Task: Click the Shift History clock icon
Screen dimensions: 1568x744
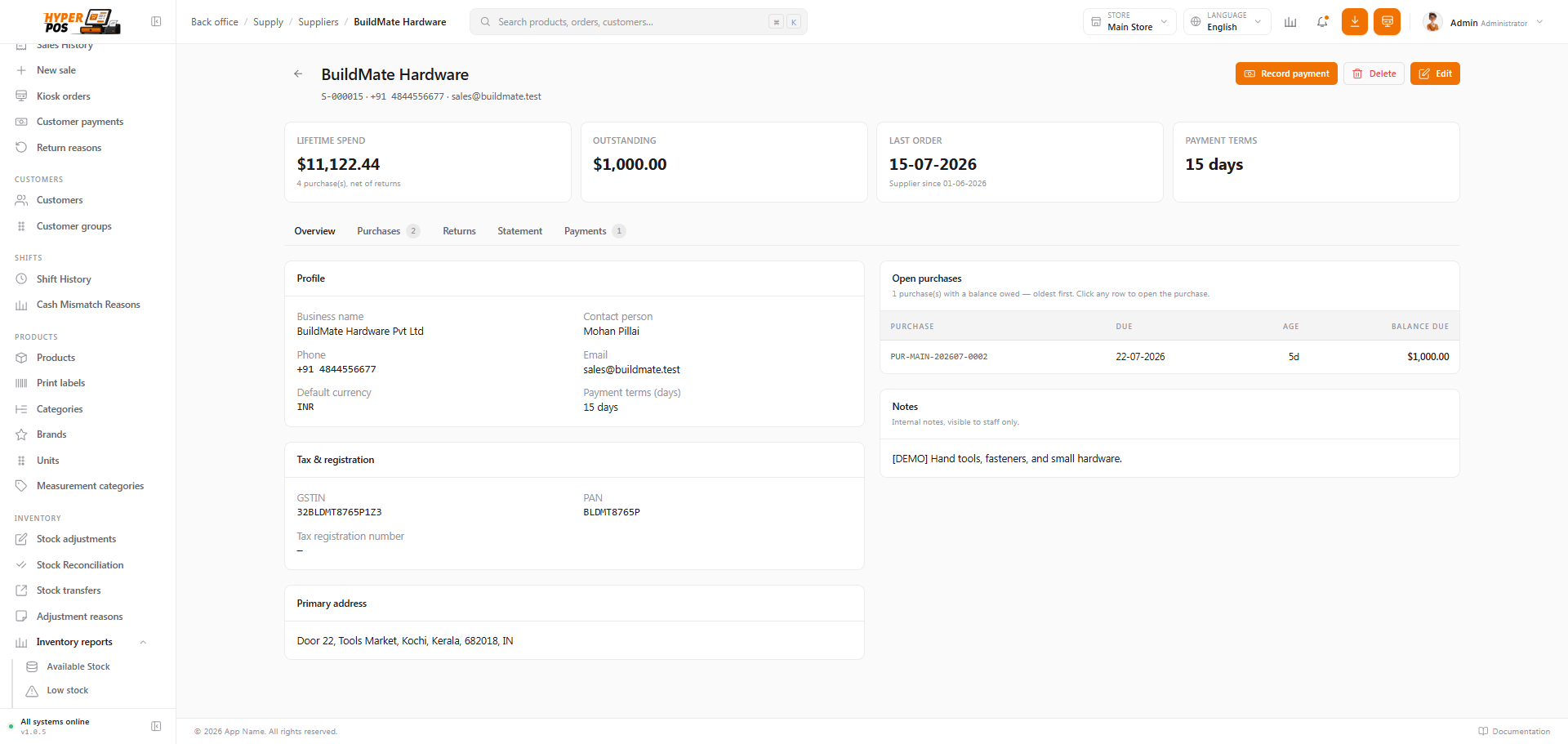Action: pyautogui.click(x=21, y=279)
